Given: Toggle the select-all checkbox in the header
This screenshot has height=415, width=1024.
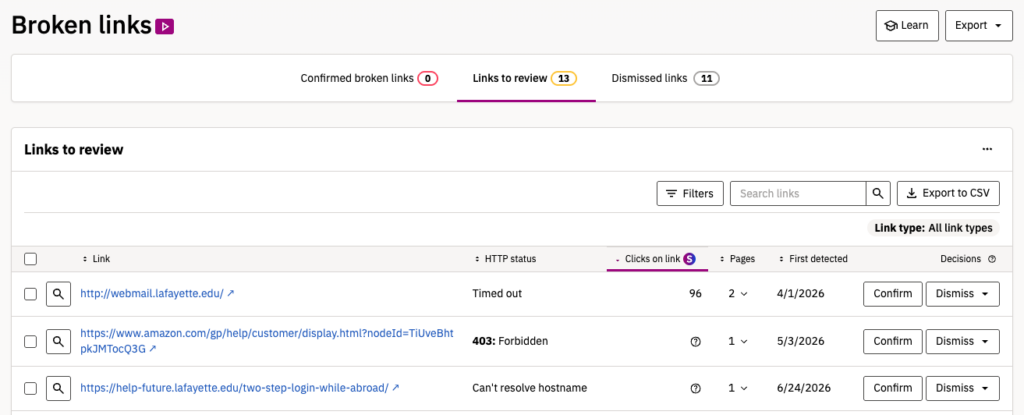Looking at the screenshot, I should [x=30, y=259].
